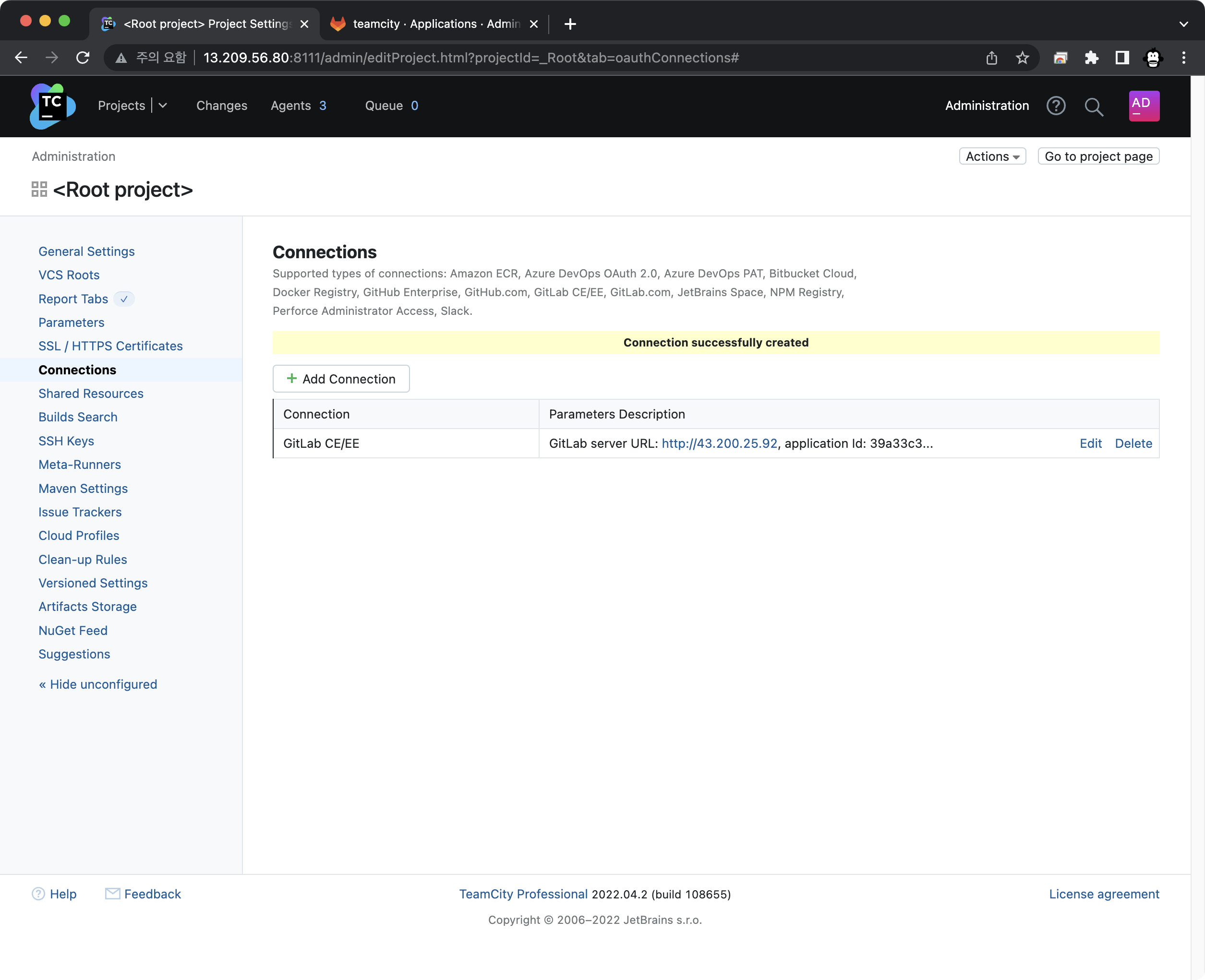
Task: Click the Add Connection button
Action: 341,379
